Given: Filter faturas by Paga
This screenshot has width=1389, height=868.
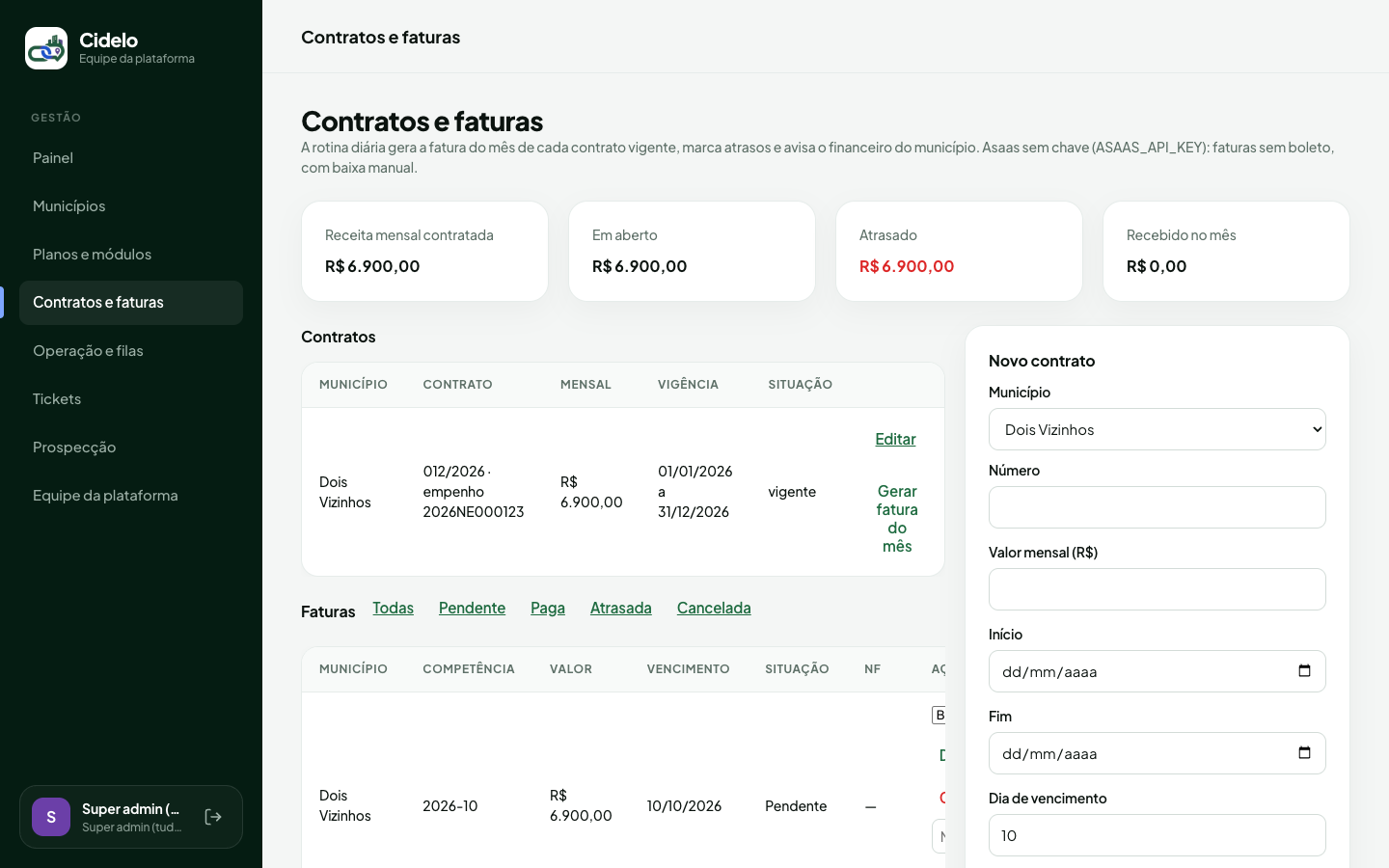Looking at the screenshot, I should pos(548,608).
